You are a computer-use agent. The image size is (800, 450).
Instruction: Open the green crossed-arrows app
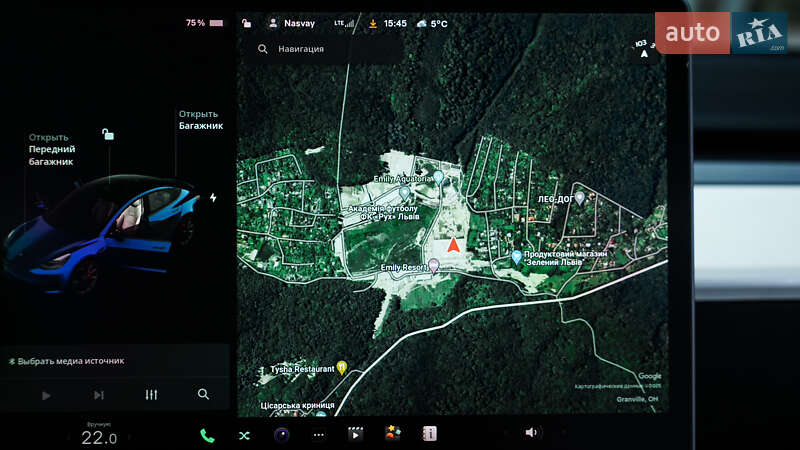(x=244, y=435)
